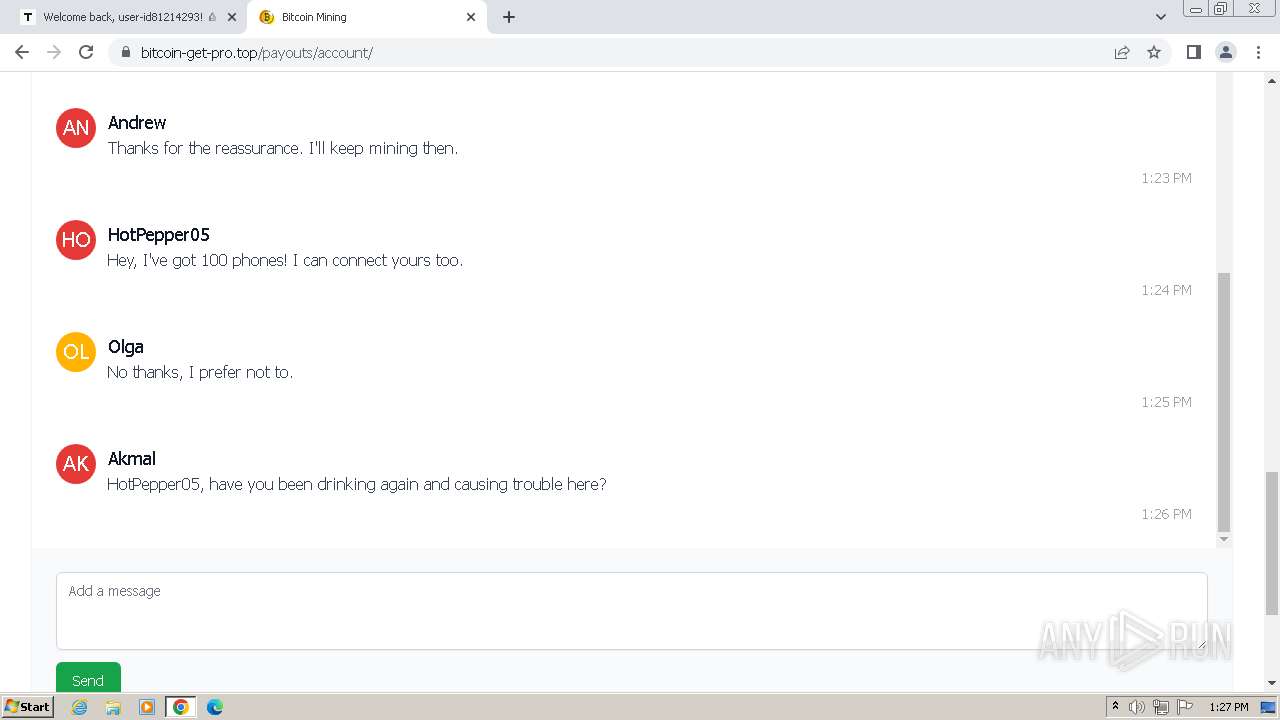
Task: Click Andrew's AN avatar
Action: 76,128
